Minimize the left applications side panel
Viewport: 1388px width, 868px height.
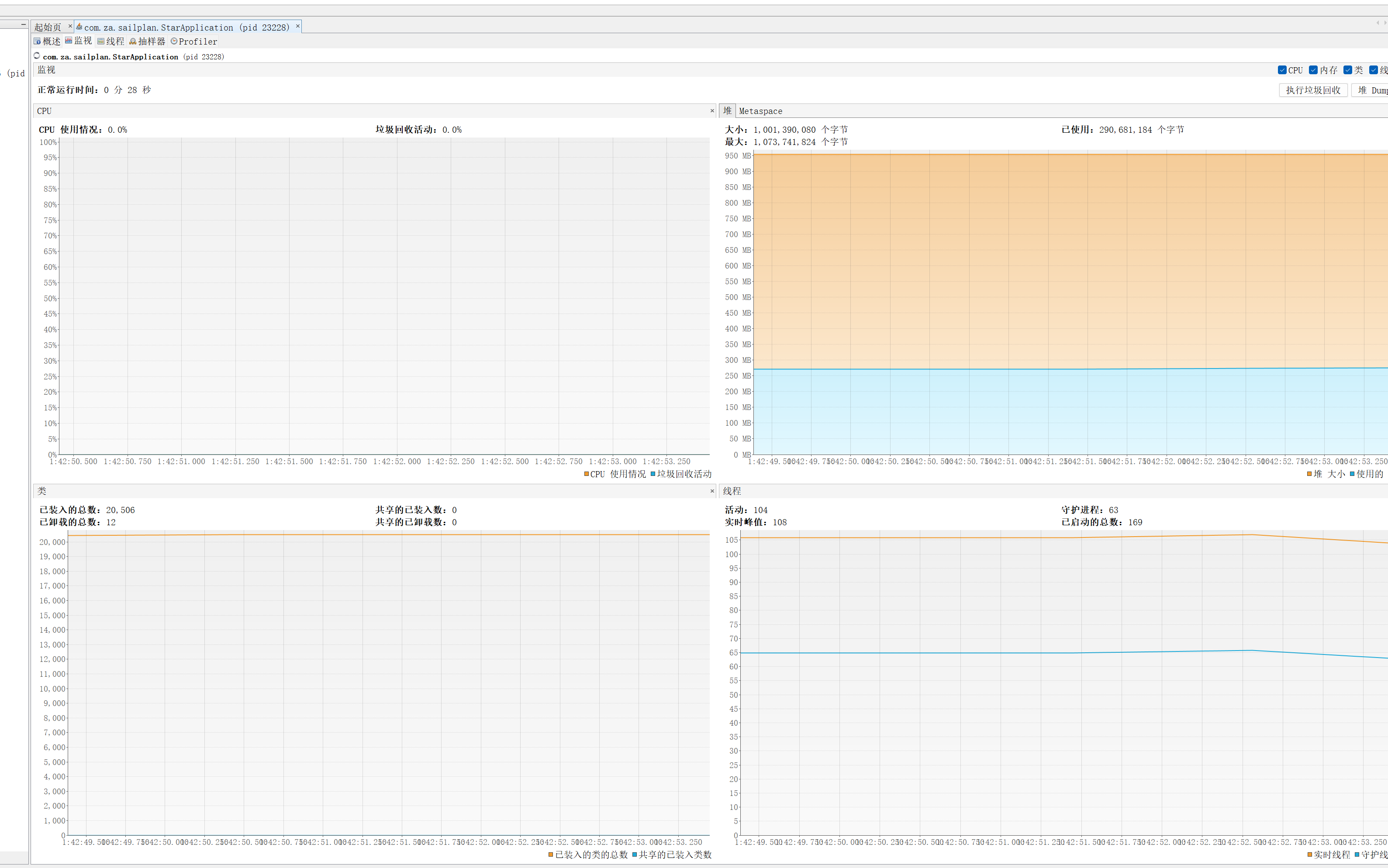click(x=24, y=25)
